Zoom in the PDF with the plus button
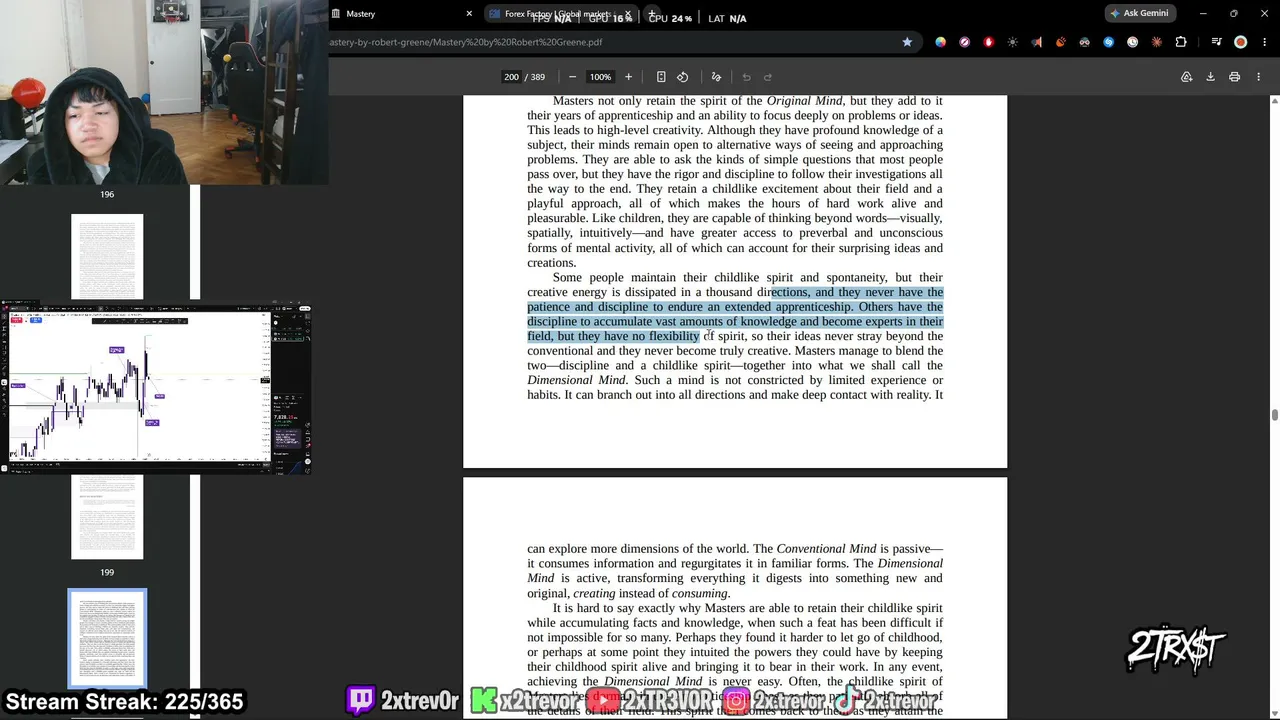 tap(628, 77)
